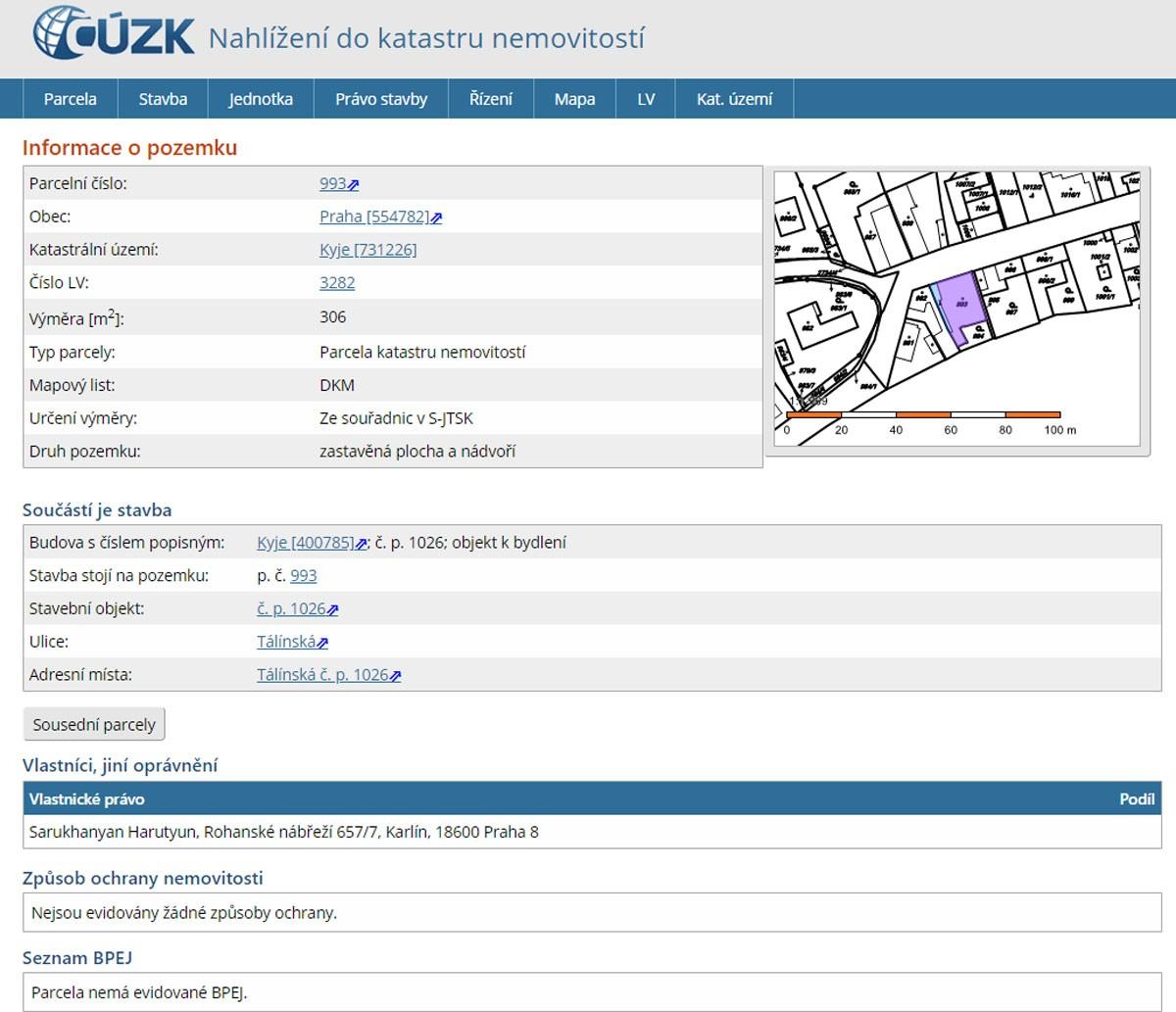Click the value 'zastavěná plocha a nádvoří'
This screenshot has width=1176, height=1012.
417,452
